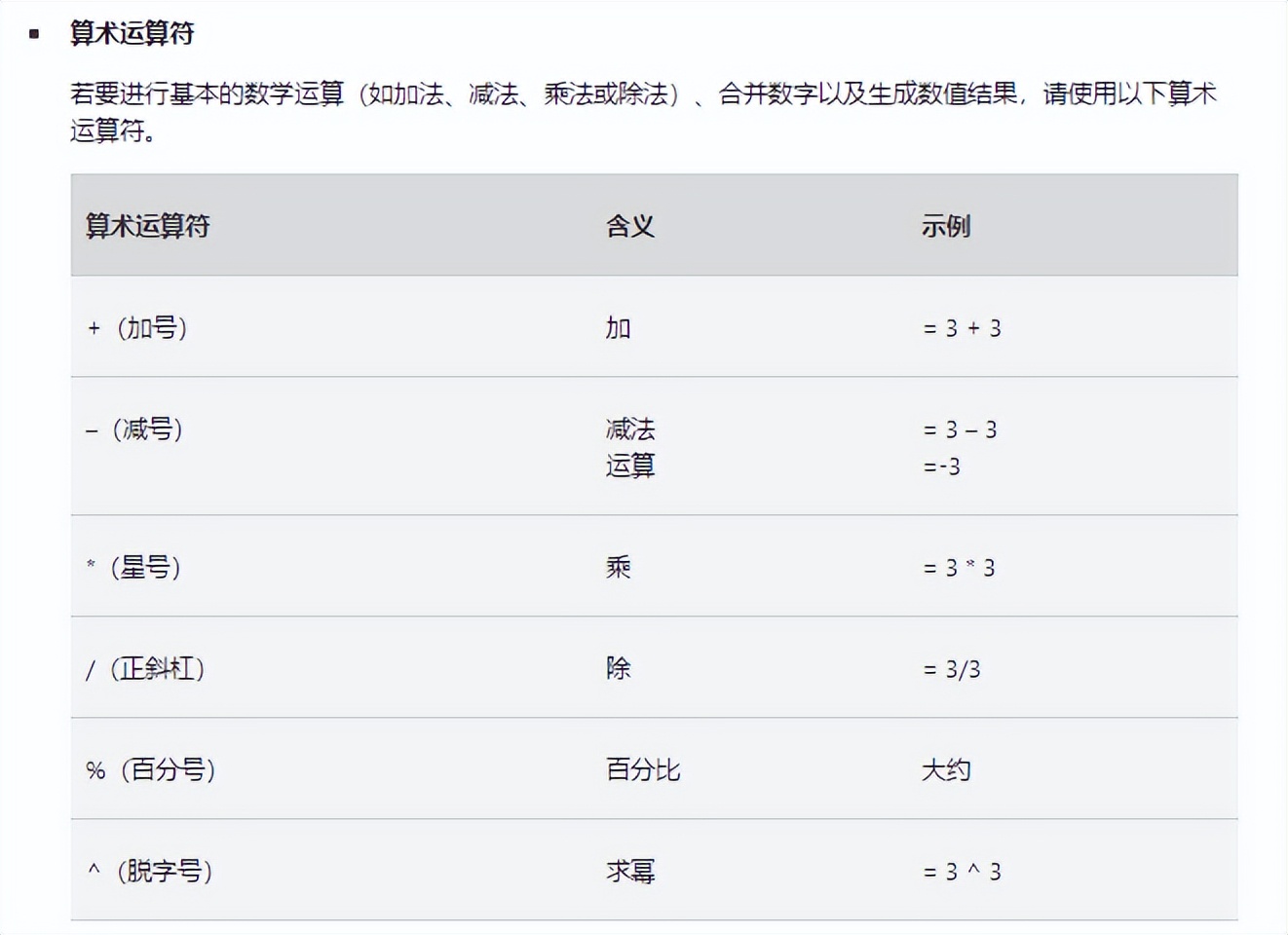This screenshot has width=1288, height=935.
Task: Click the 加 meaning cell
Action: pyautogui.click(x=618, y=328)
